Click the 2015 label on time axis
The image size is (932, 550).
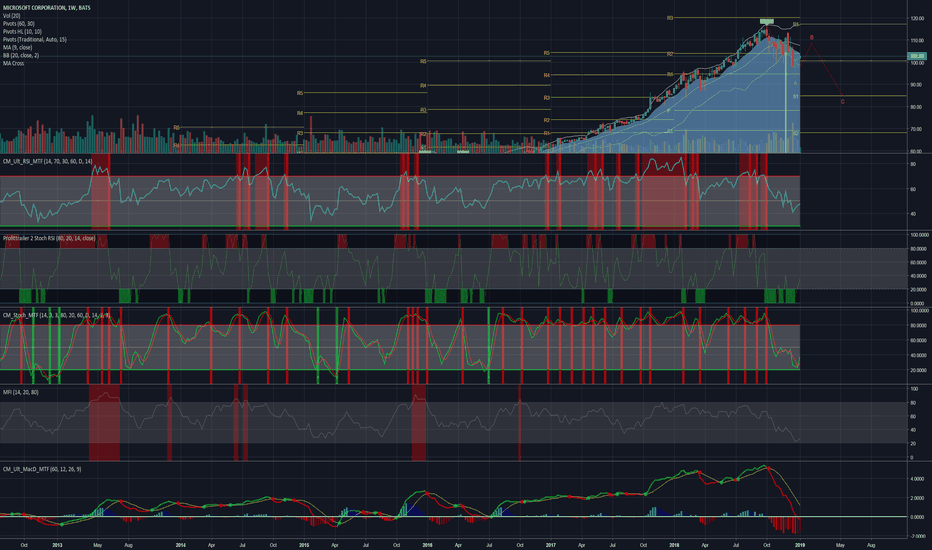tap(304, 545)
